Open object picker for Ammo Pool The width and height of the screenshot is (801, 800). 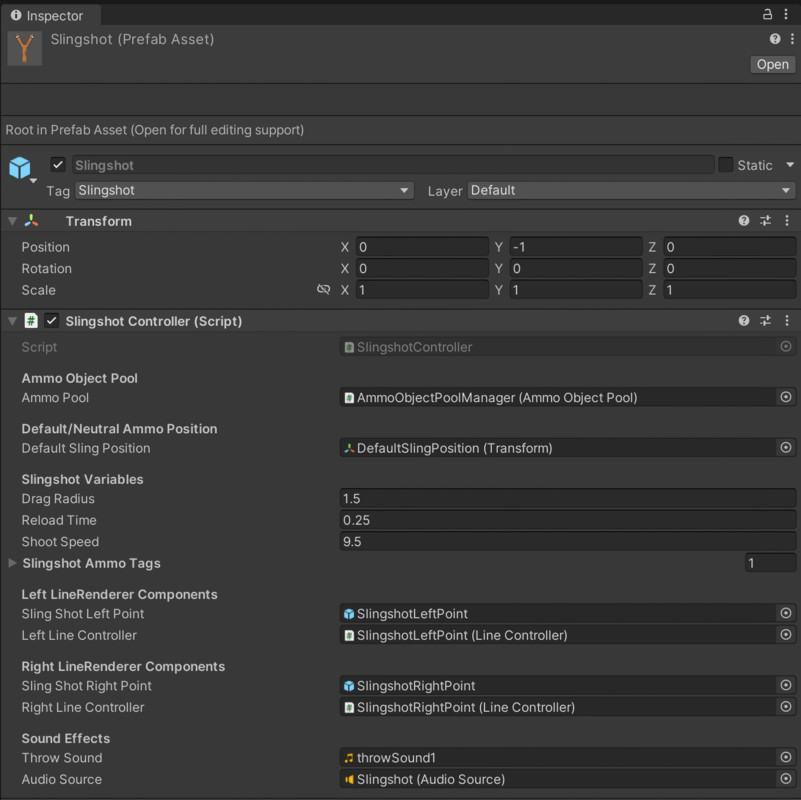[786, 397]
